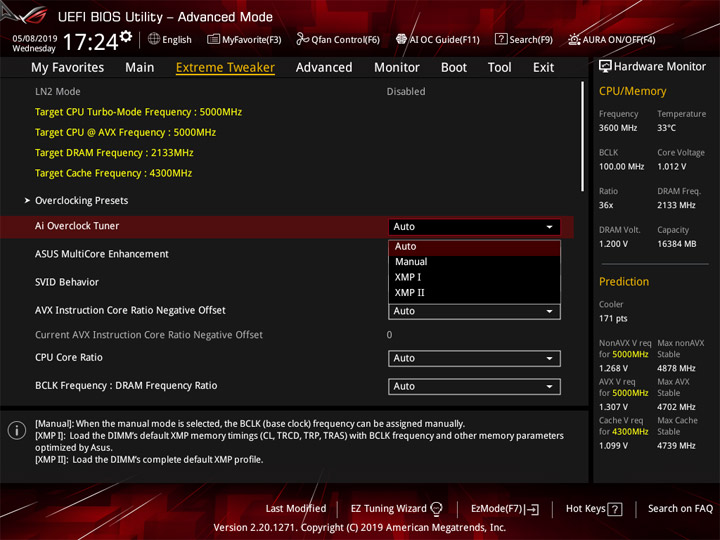This screenshot has width=720, height=540.
Task: Open BCLK Frequency : DRAM Frequency Ratio dropdown
Action: tap(474, 387)
